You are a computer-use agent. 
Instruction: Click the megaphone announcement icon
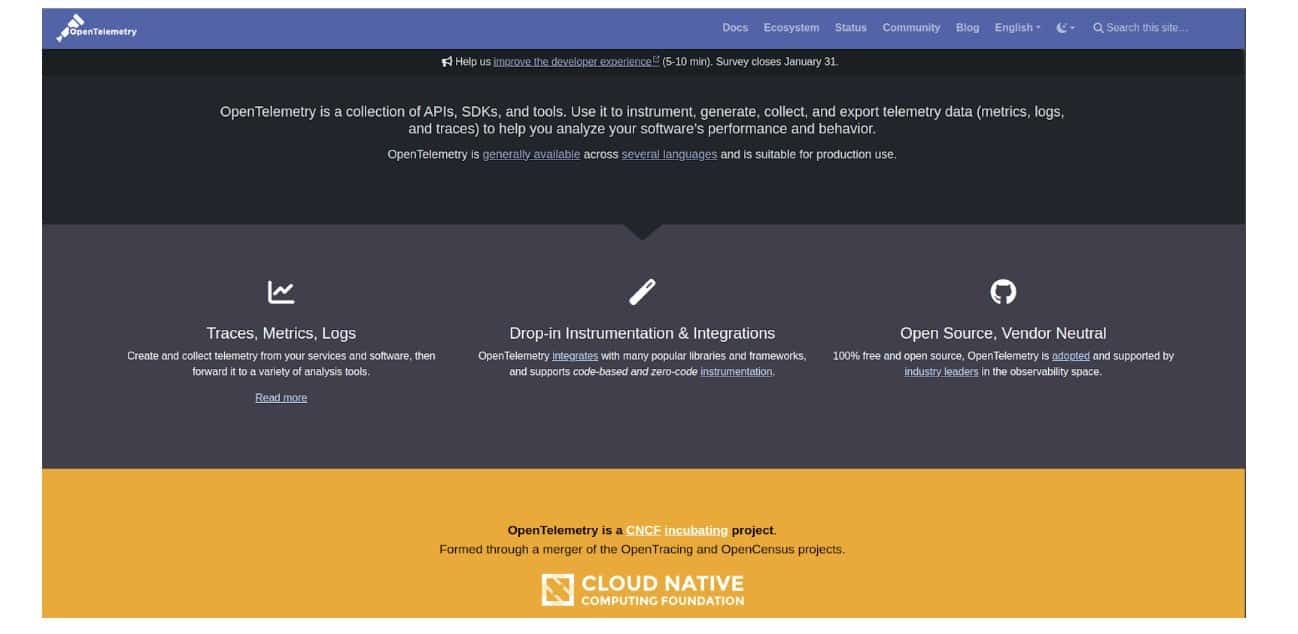(x=447, y=62)
